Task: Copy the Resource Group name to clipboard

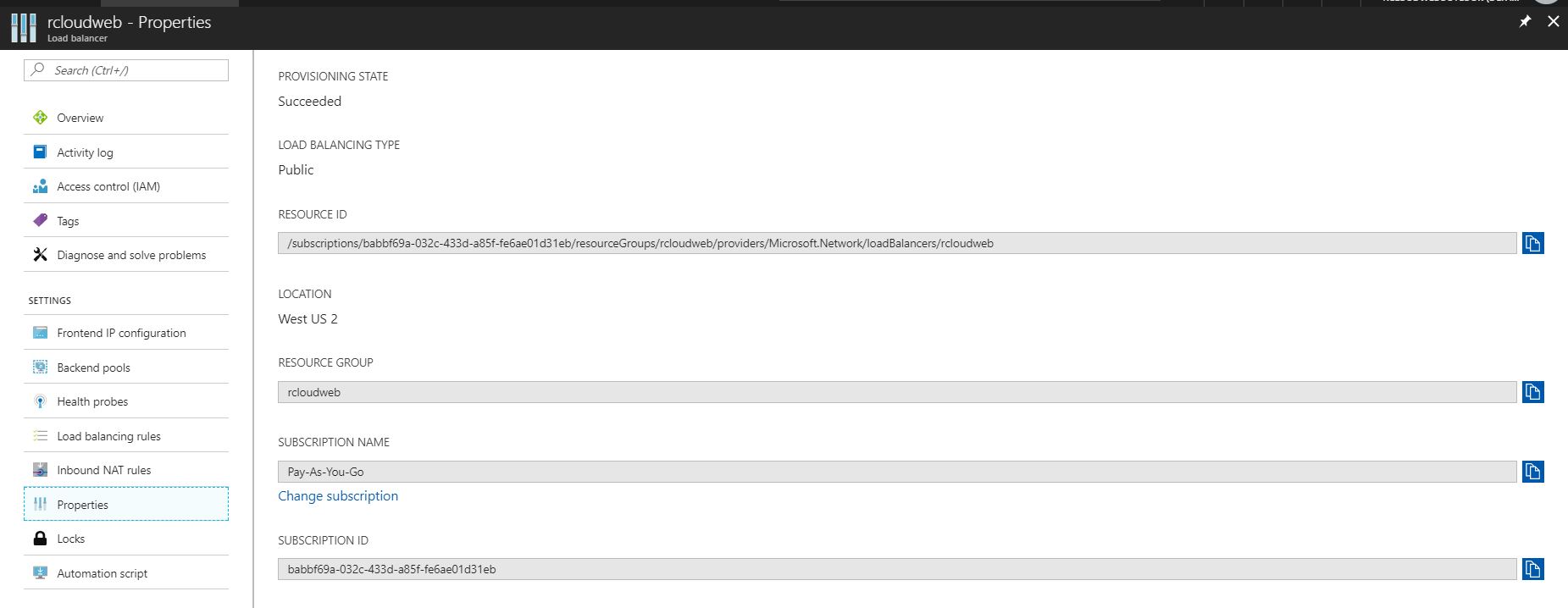Action: (1532, 392)
